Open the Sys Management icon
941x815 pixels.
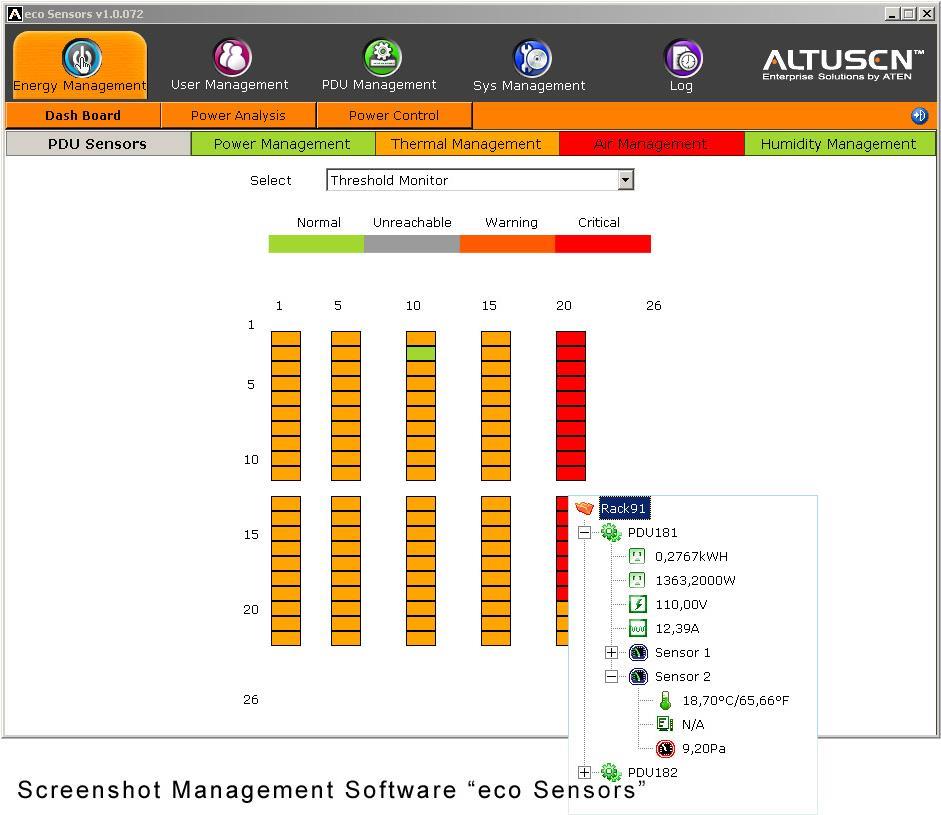[x=531, y=58]
